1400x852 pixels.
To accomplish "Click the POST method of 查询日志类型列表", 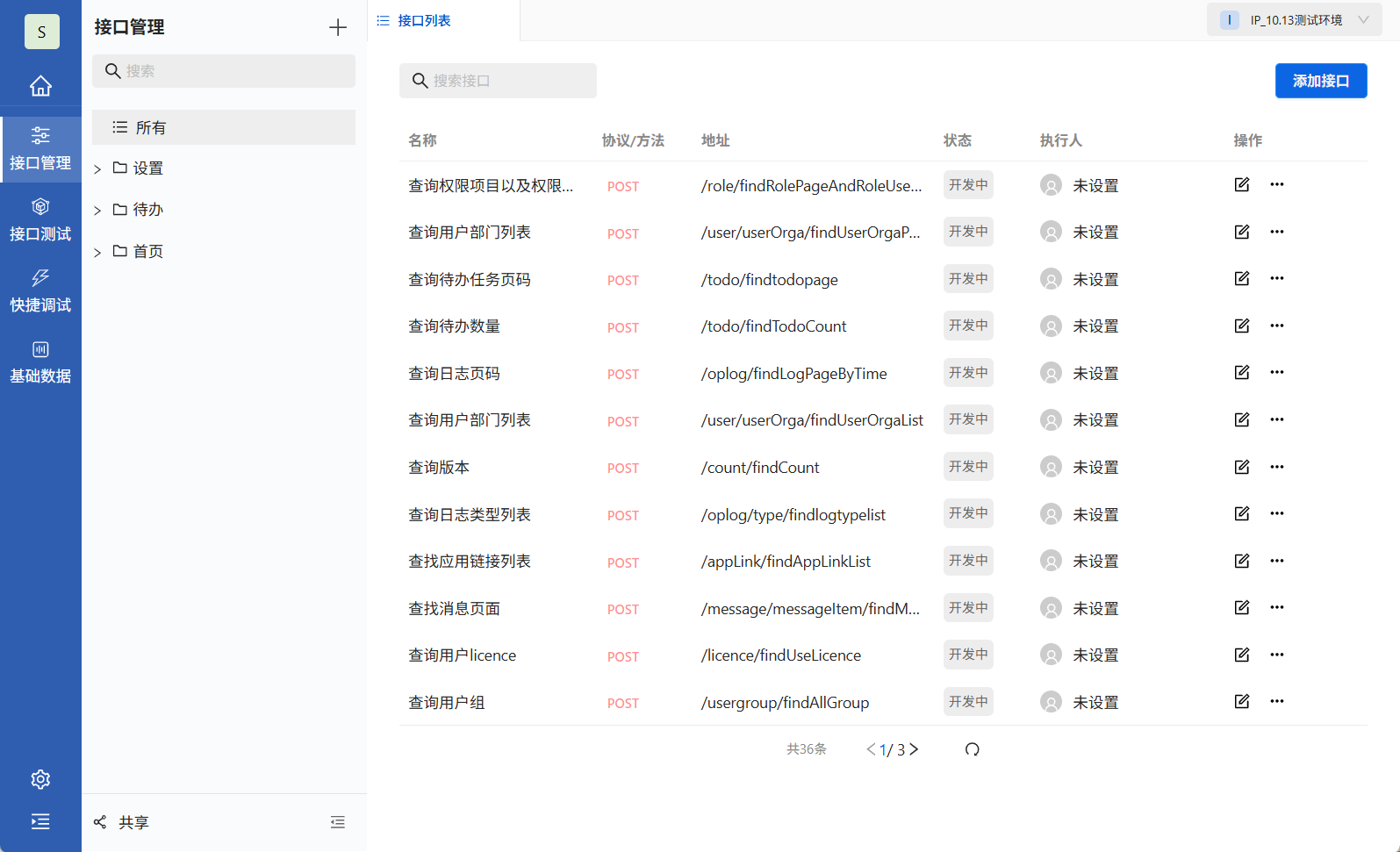I will (623, 515).
